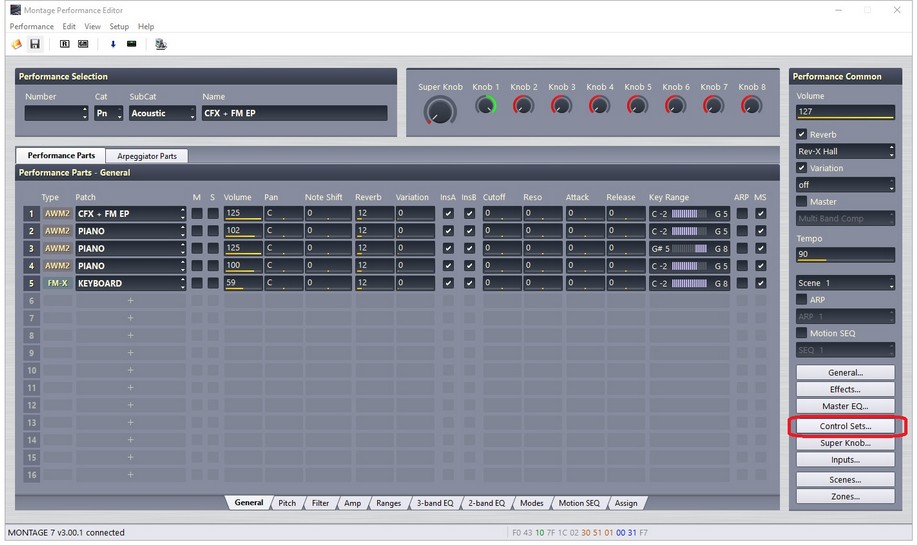The width and height of the screenshot is (917, 545).
Task: Click the performance Name field
Action: [295, 113]
